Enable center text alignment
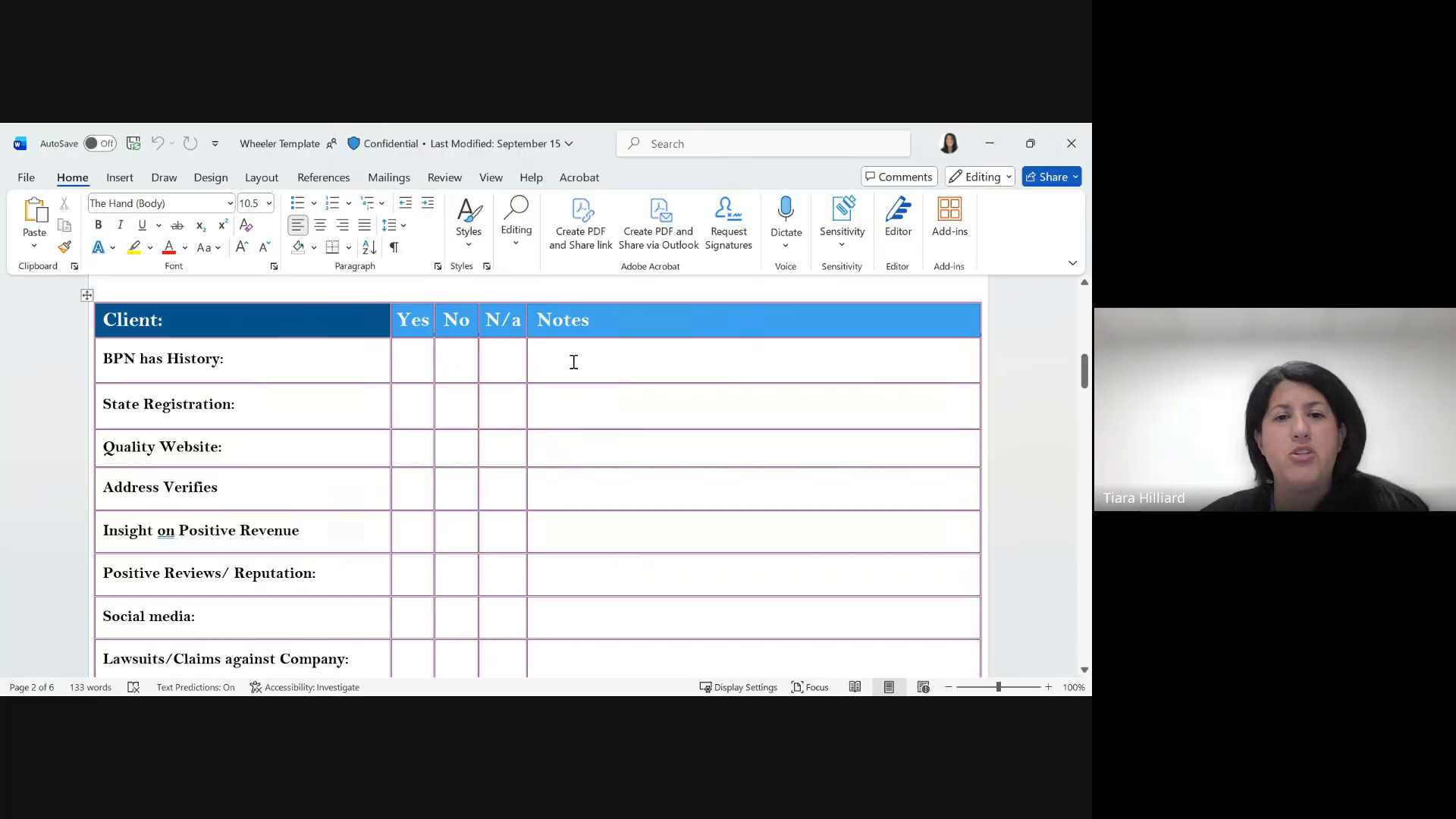The height and width of the screenshot is (819, 1456). [319, 224]
